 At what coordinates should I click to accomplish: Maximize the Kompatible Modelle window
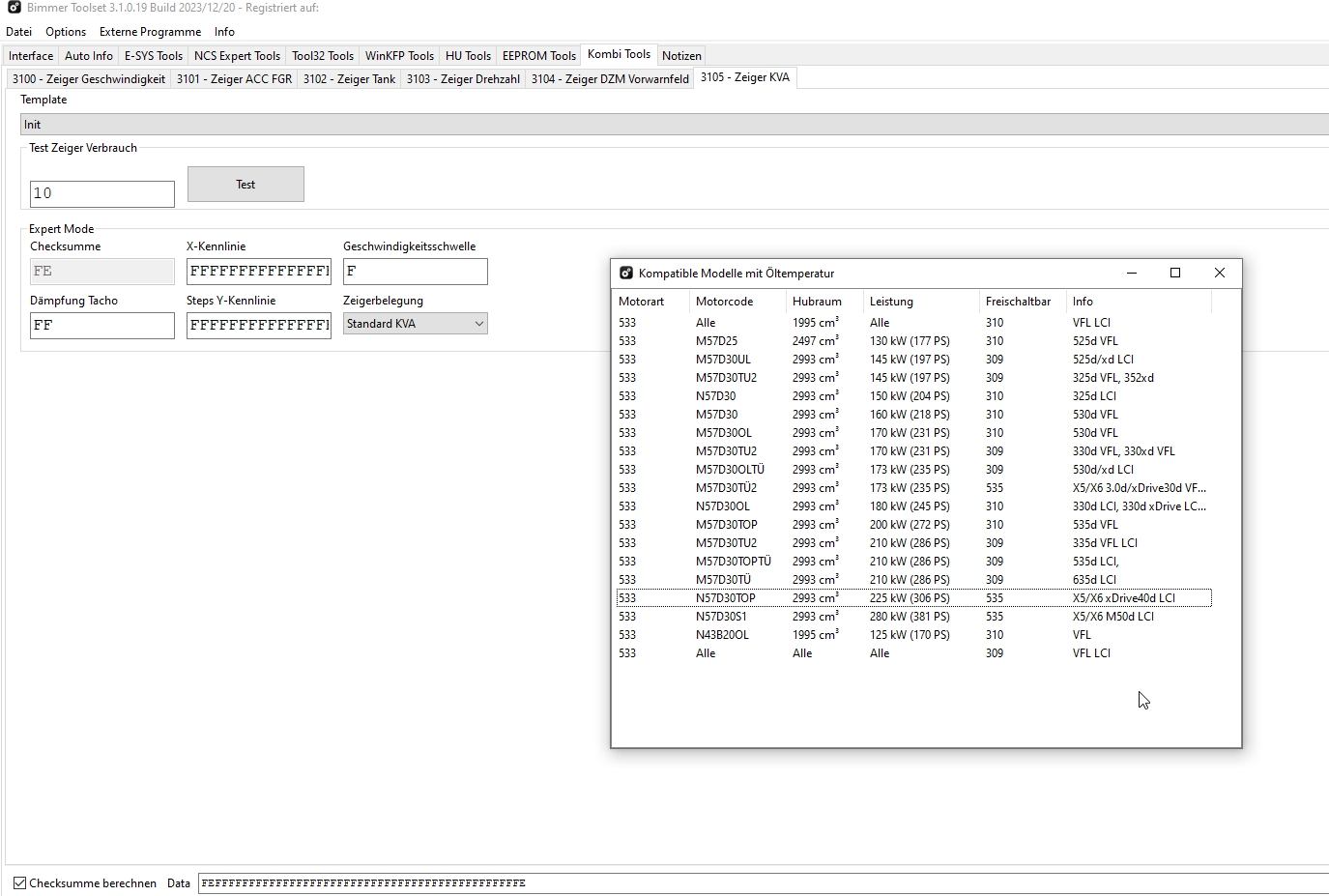(x=1175, y=274)
